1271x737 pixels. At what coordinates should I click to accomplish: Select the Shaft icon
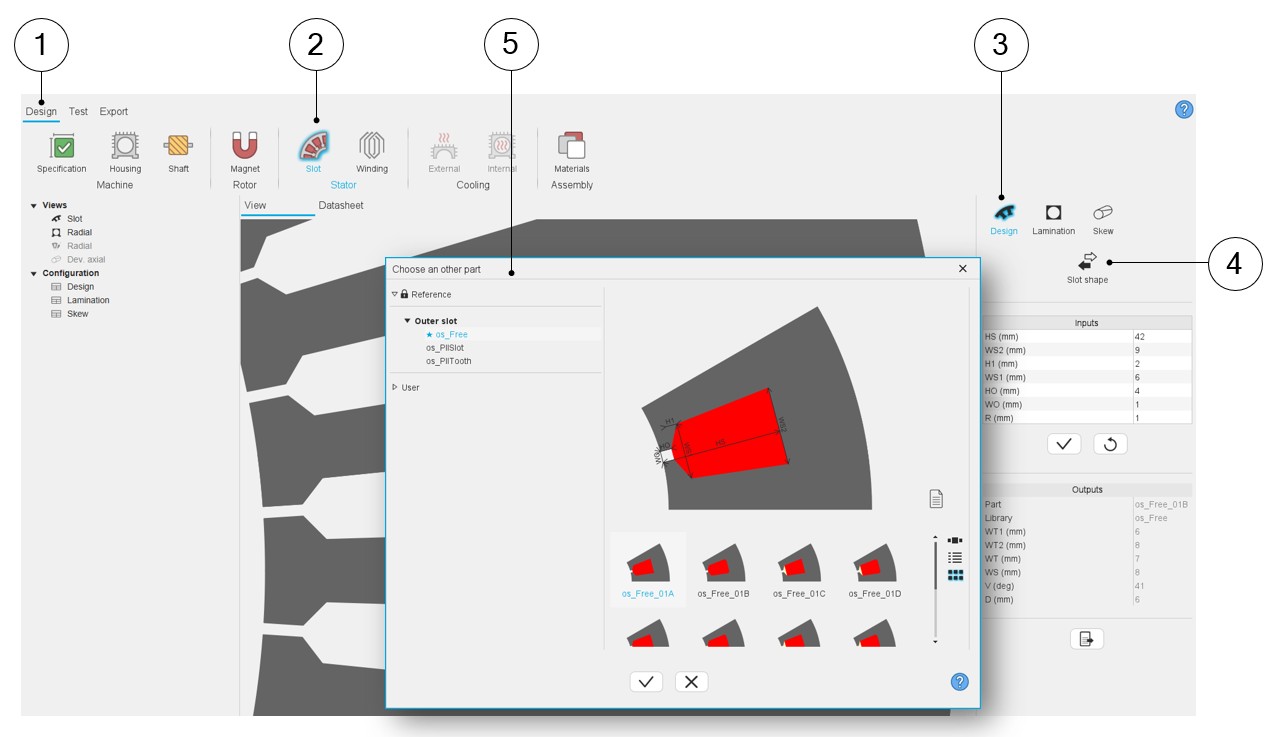pos(178,146)
